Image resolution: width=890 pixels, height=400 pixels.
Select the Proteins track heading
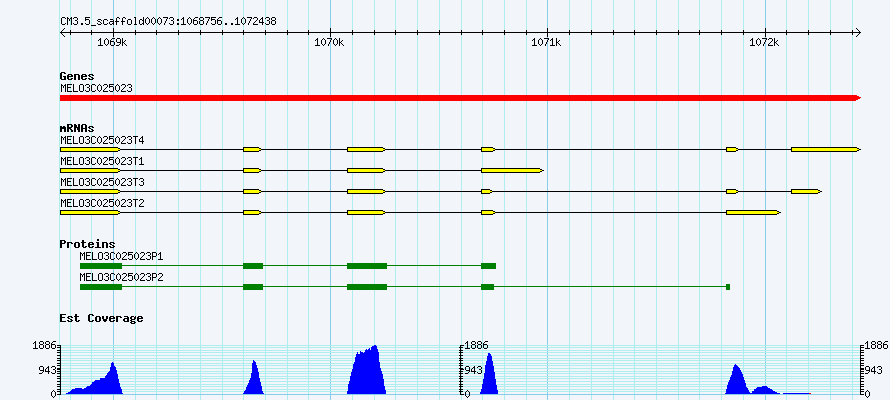click(87, 244)
